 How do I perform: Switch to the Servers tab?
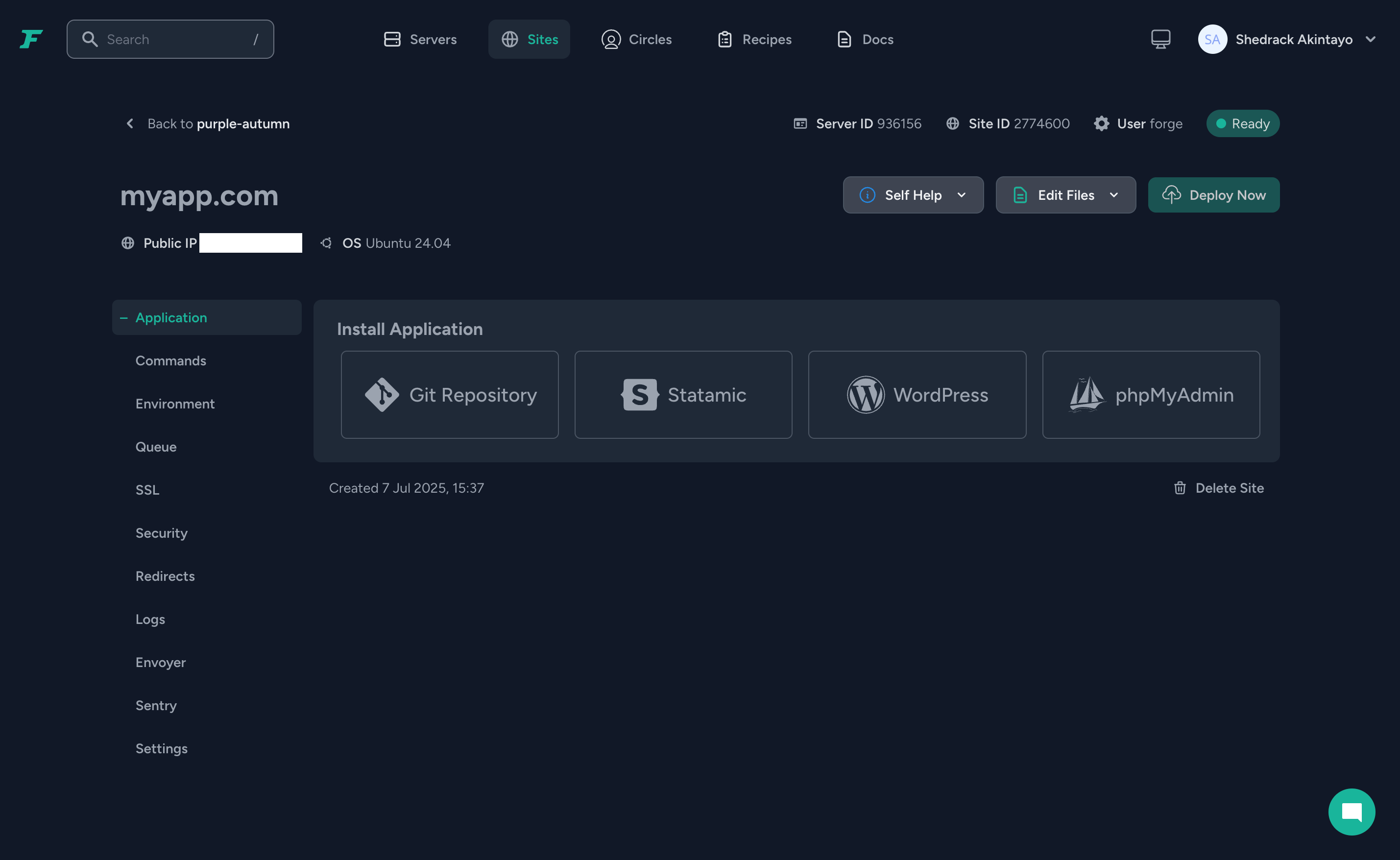pyautogui.click(x=420, y=39)
